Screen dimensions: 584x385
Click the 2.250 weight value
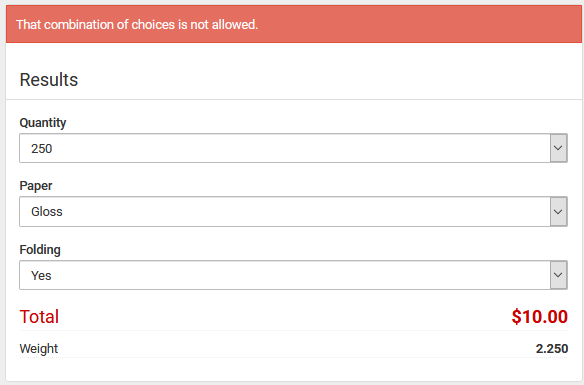pyautogui.click(x=552, y=349)
